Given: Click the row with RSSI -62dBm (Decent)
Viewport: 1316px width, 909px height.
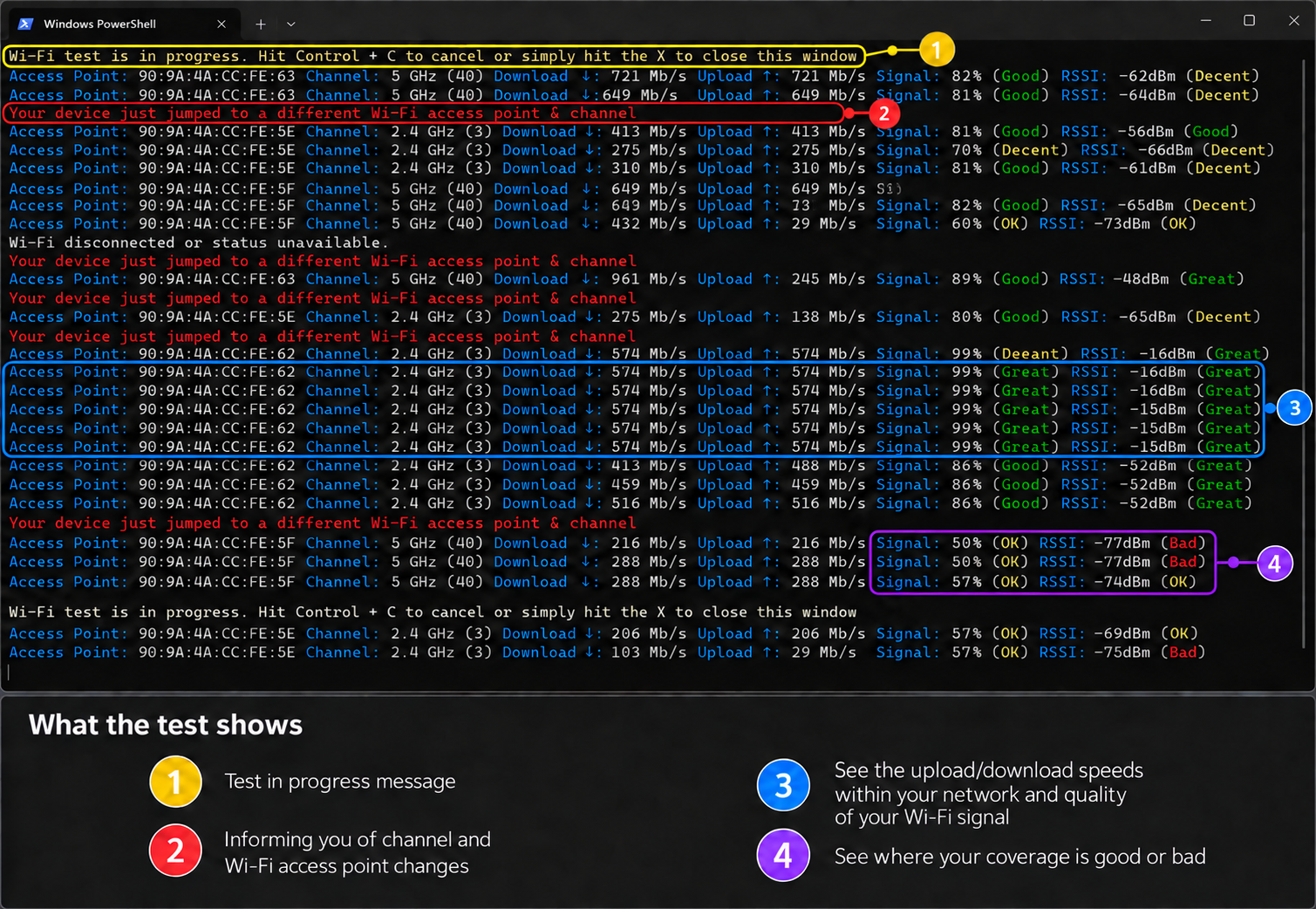Looking at the screenshot, I should click(634, 76).
